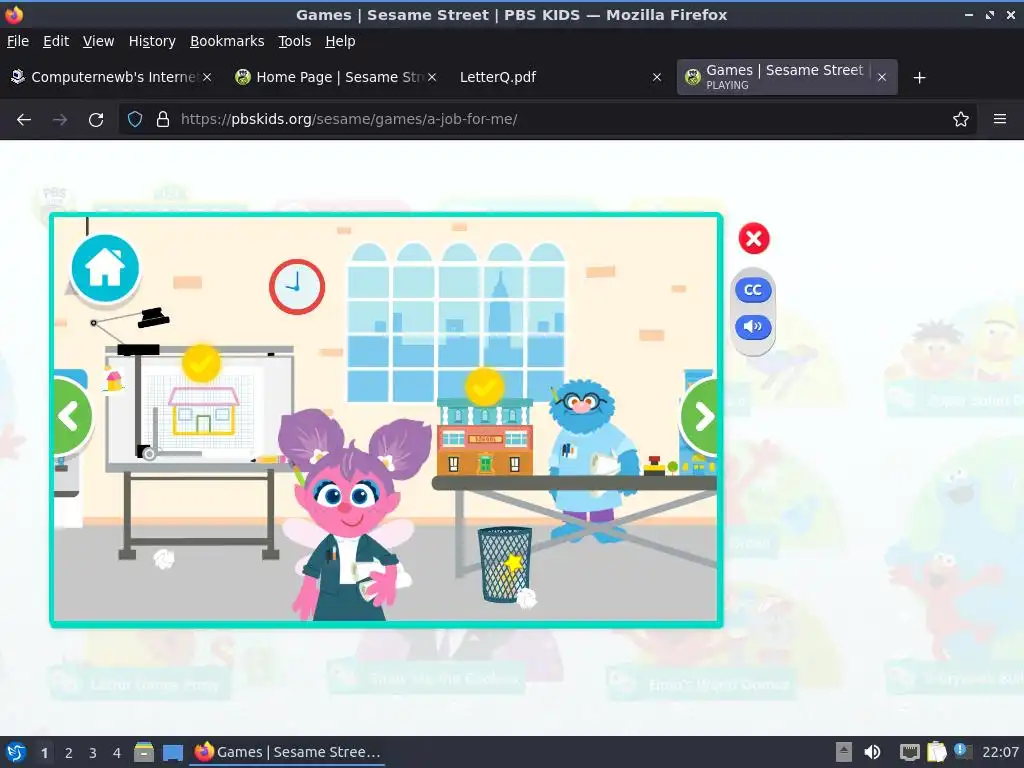Click the yellow checkmark on the drafting board
This screenshot has width=1024, height=768.
(x=201, y=363)
